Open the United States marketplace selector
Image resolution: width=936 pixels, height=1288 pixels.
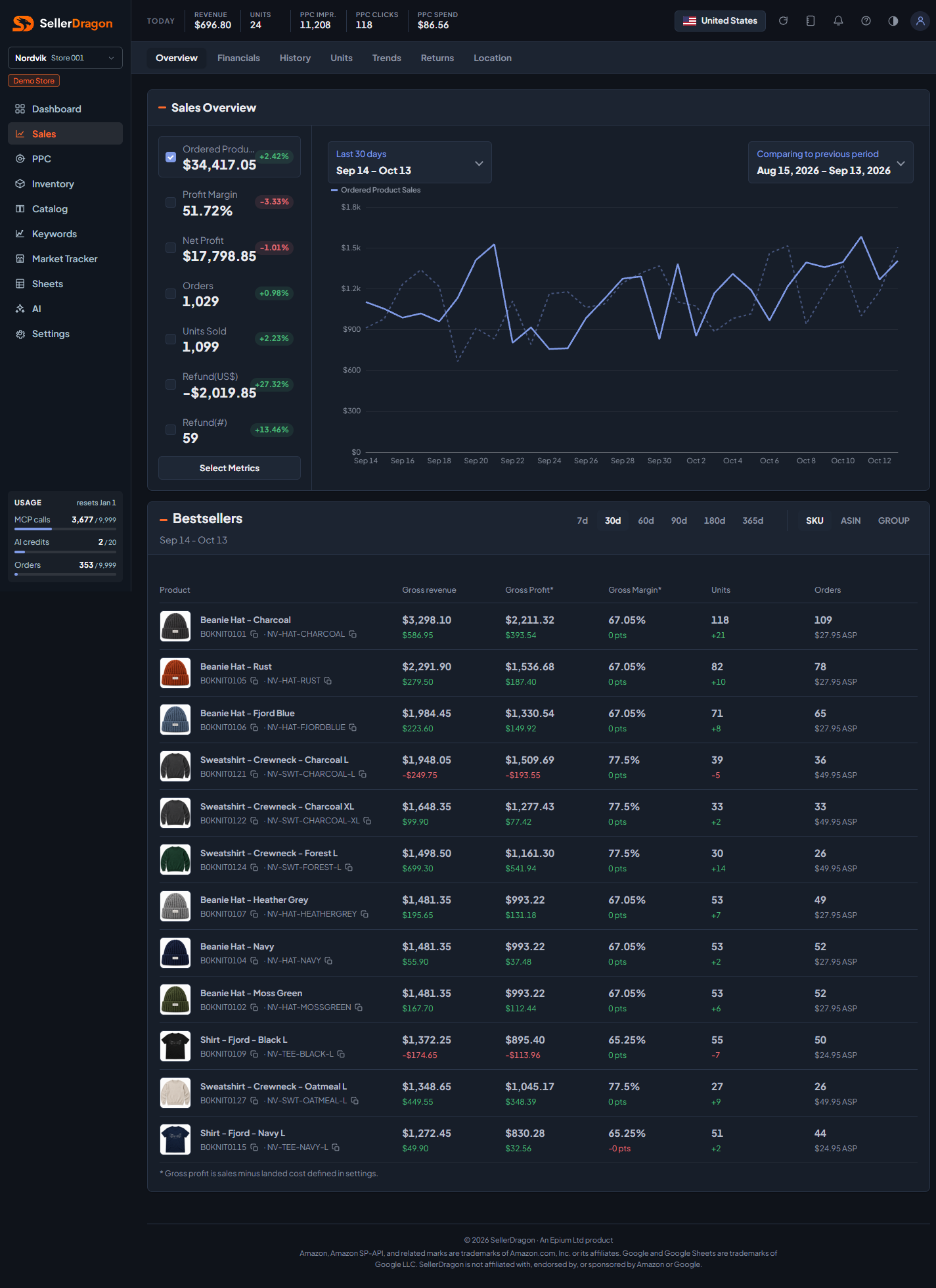pyautogui.click(x=720, y=21)
